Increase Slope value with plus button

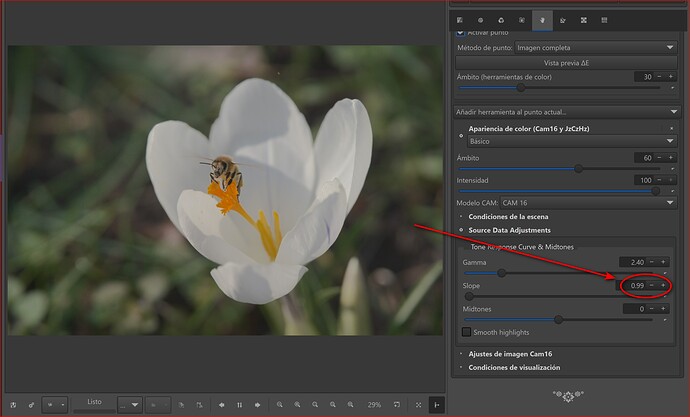pyautogui.click(x=662, y=286)
